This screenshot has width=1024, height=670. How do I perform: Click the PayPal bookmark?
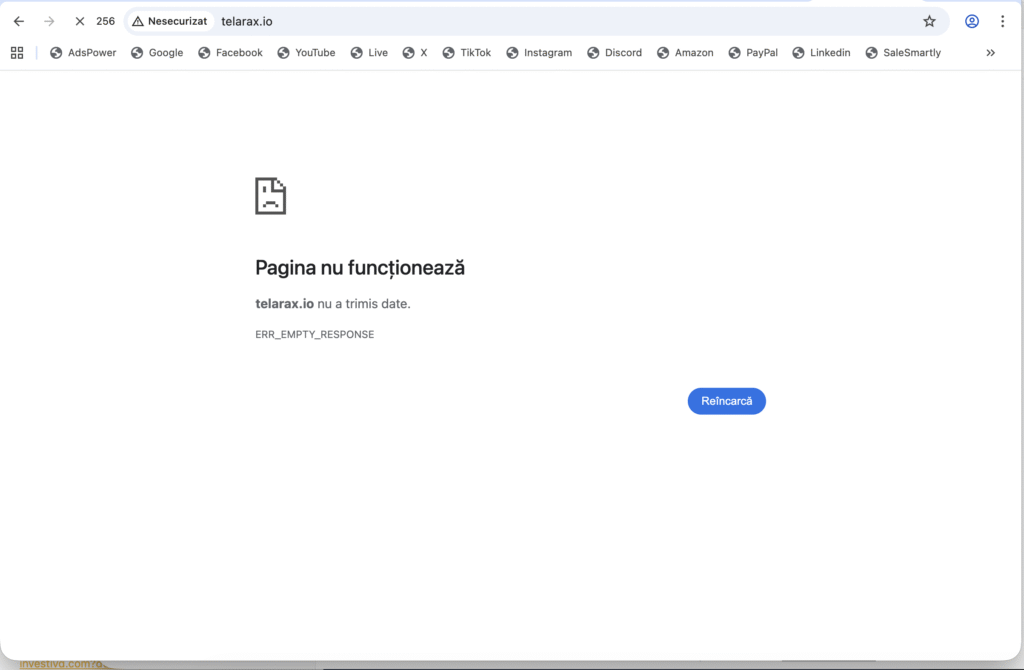[x=753, y=53]
